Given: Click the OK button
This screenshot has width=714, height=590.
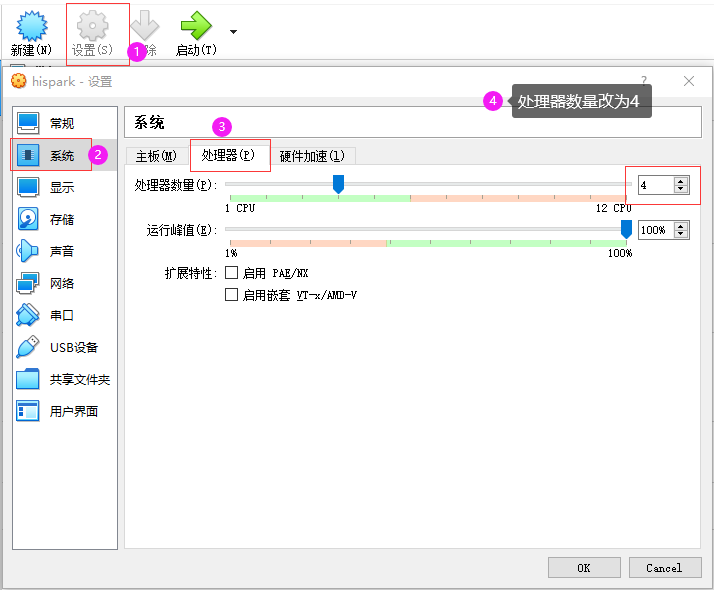Looking at the screenshot, I should (584, 567).
